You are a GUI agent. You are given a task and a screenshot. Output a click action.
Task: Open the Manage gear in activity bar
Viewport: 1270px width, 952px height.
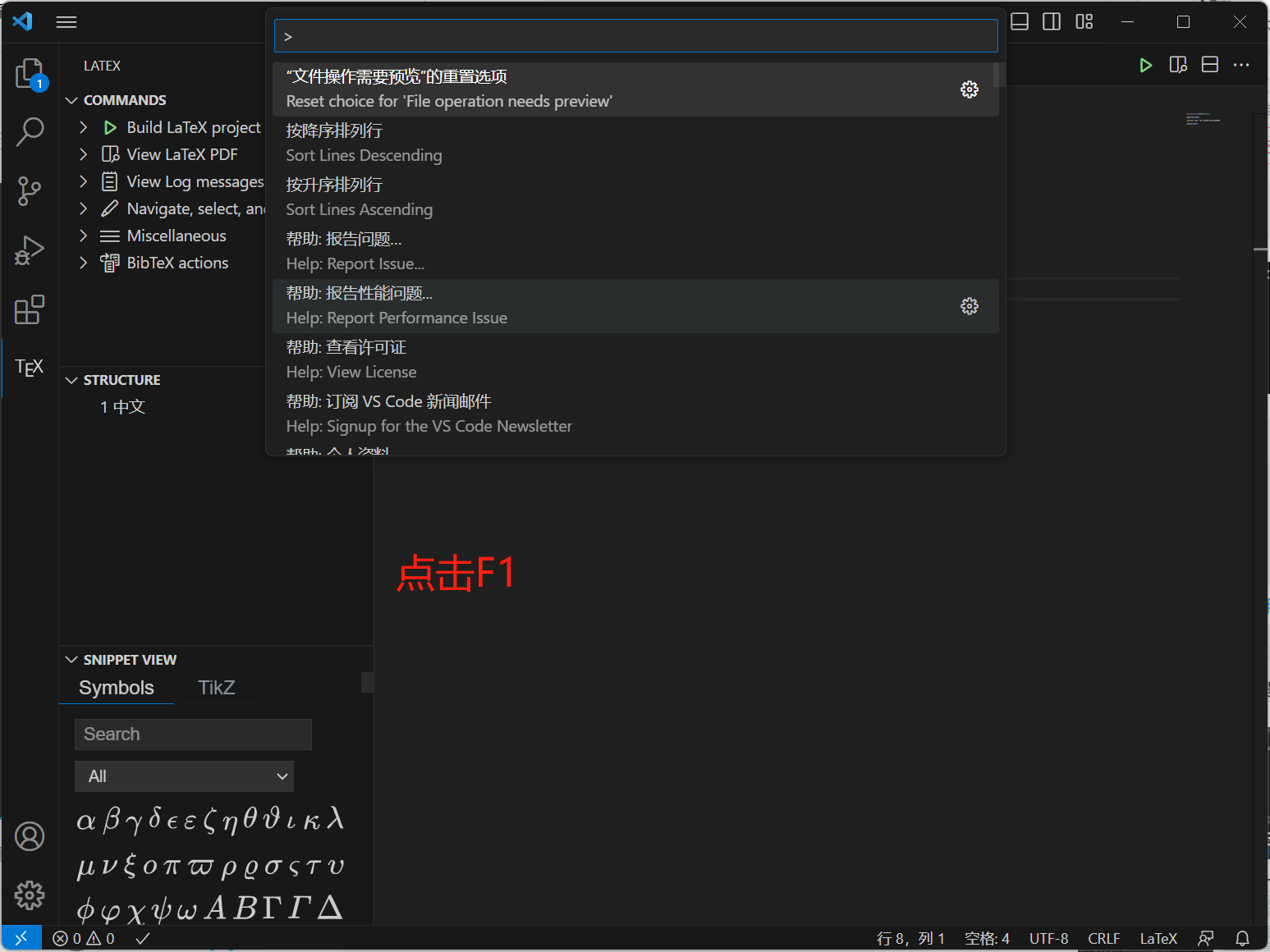30,895
